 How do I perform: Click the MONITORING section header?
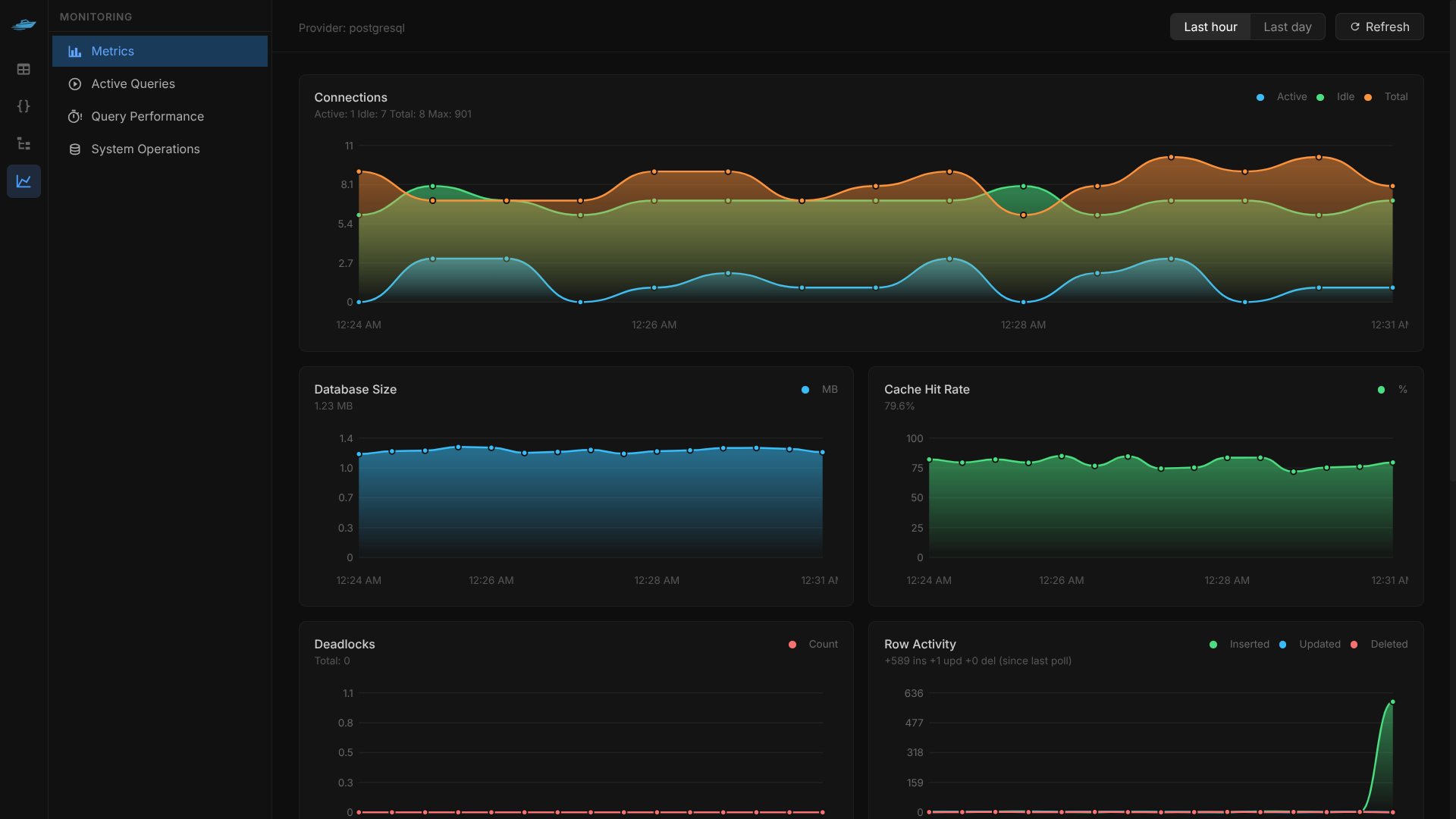[x=96, y=17]
